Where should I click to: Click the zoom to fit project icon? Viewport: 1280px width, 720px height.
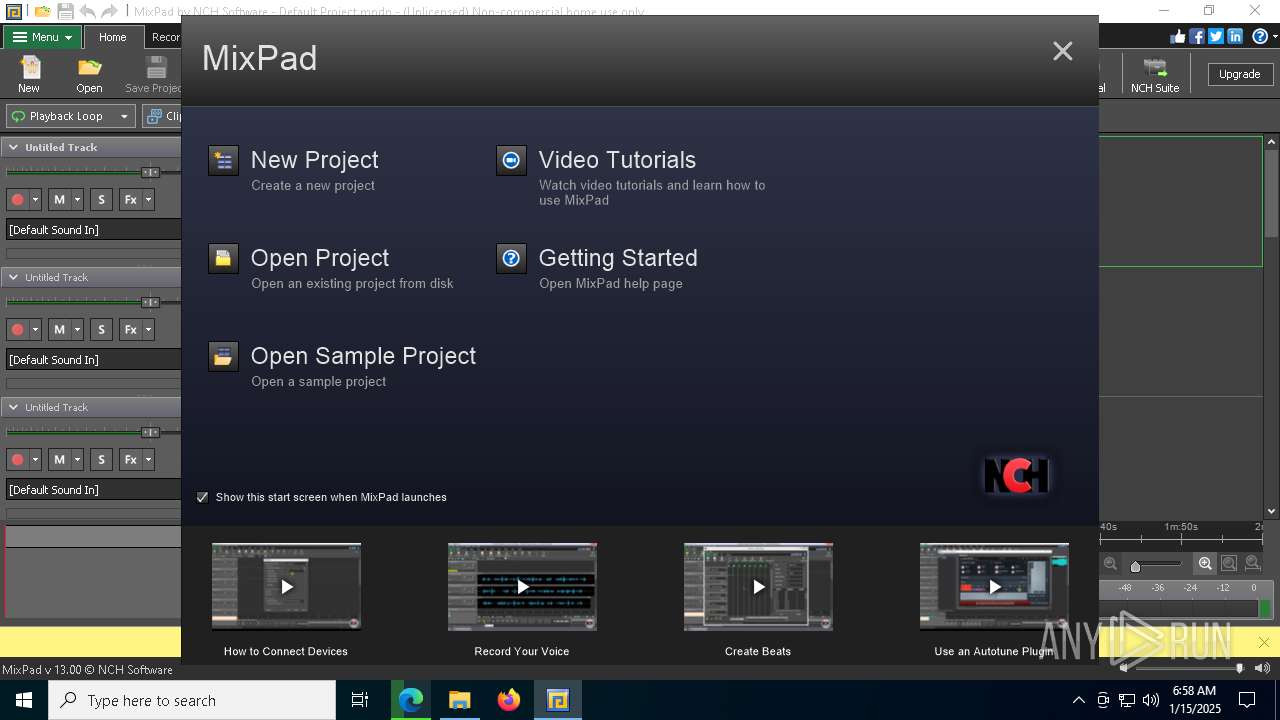coord(1252,564)
